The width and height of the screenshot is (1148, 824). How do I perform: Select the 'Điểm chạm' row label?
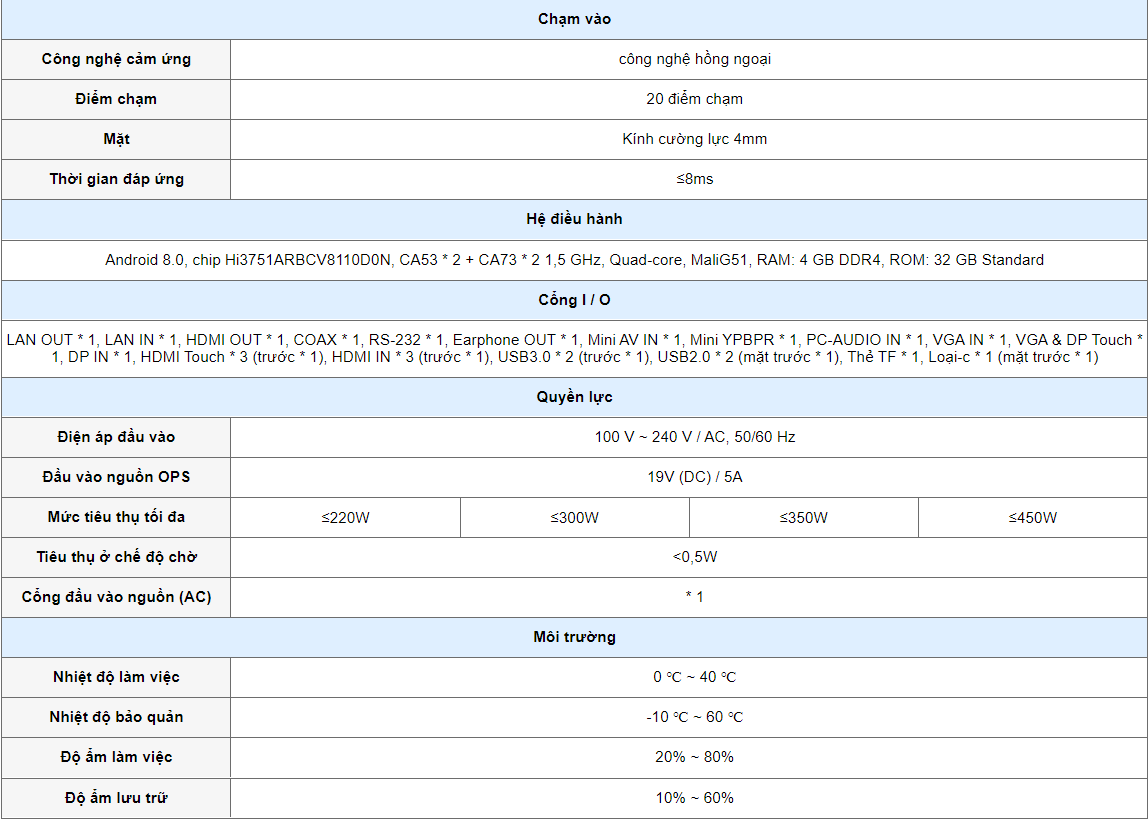coord(116,99)
